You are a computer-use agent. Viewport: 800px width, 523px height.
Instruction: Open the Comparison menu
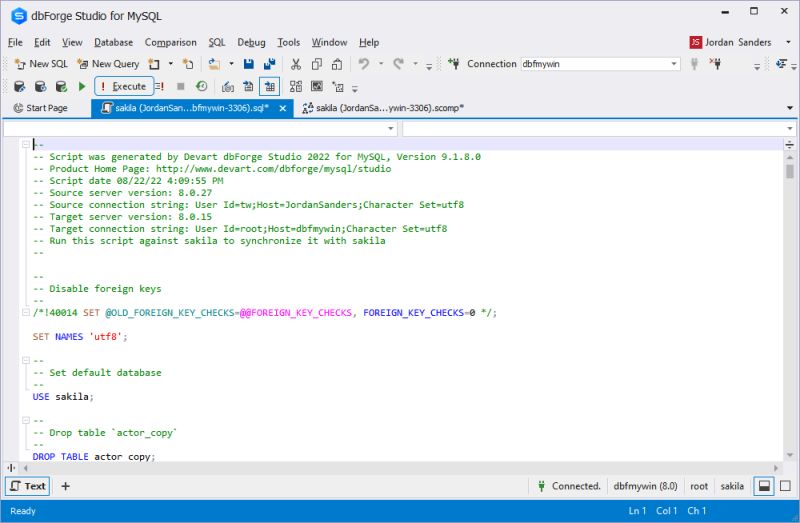(x=170, y=42)
